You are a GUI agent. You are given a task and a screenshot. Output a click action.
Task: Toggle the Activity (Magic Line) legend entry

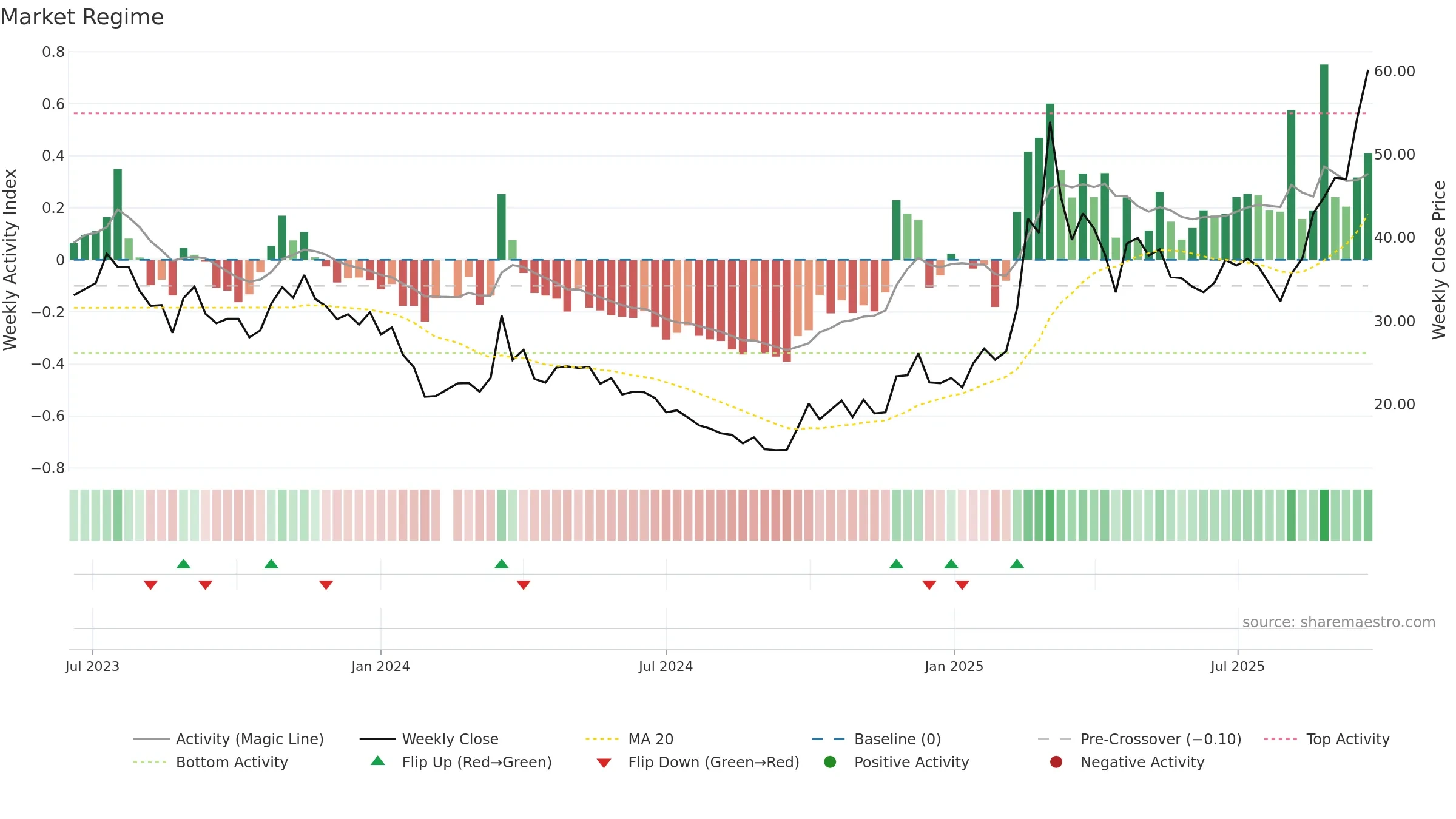click(x=229, y=739)
